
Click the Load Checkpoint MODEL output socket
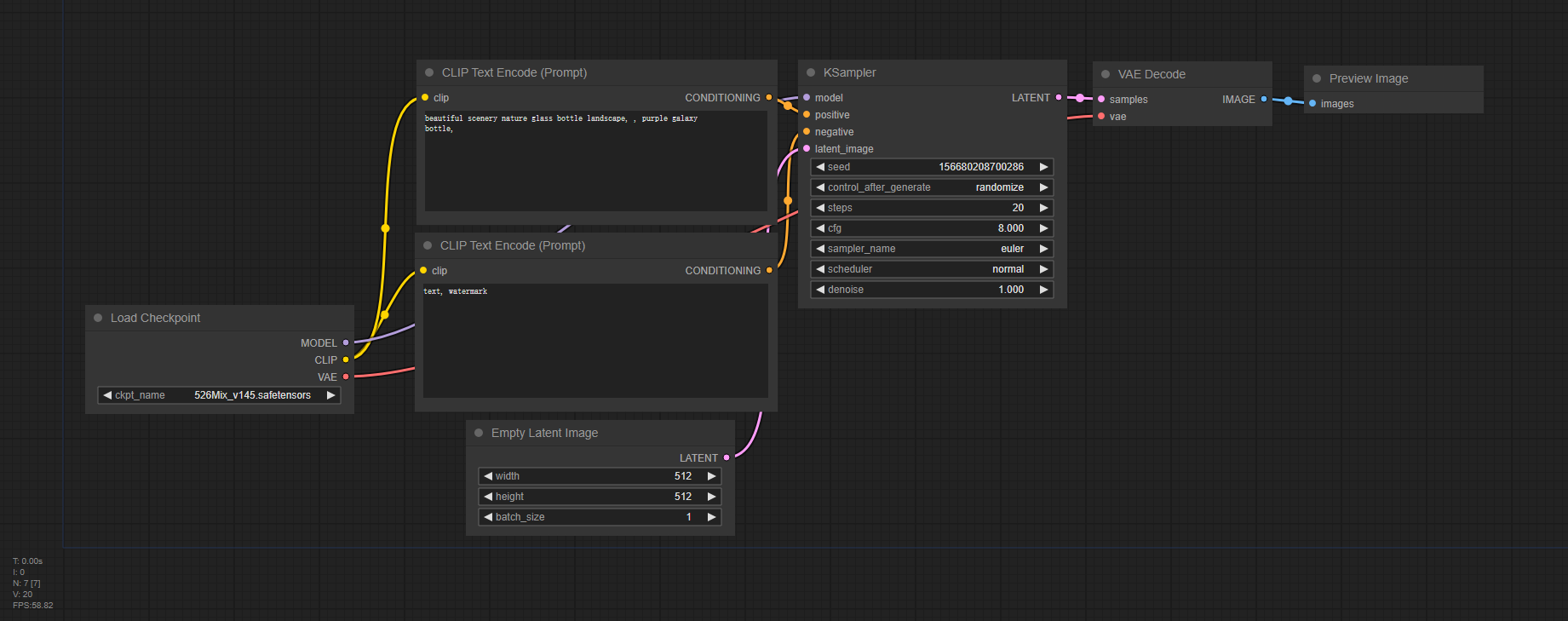pyautogui.click(x=346, y=342)
